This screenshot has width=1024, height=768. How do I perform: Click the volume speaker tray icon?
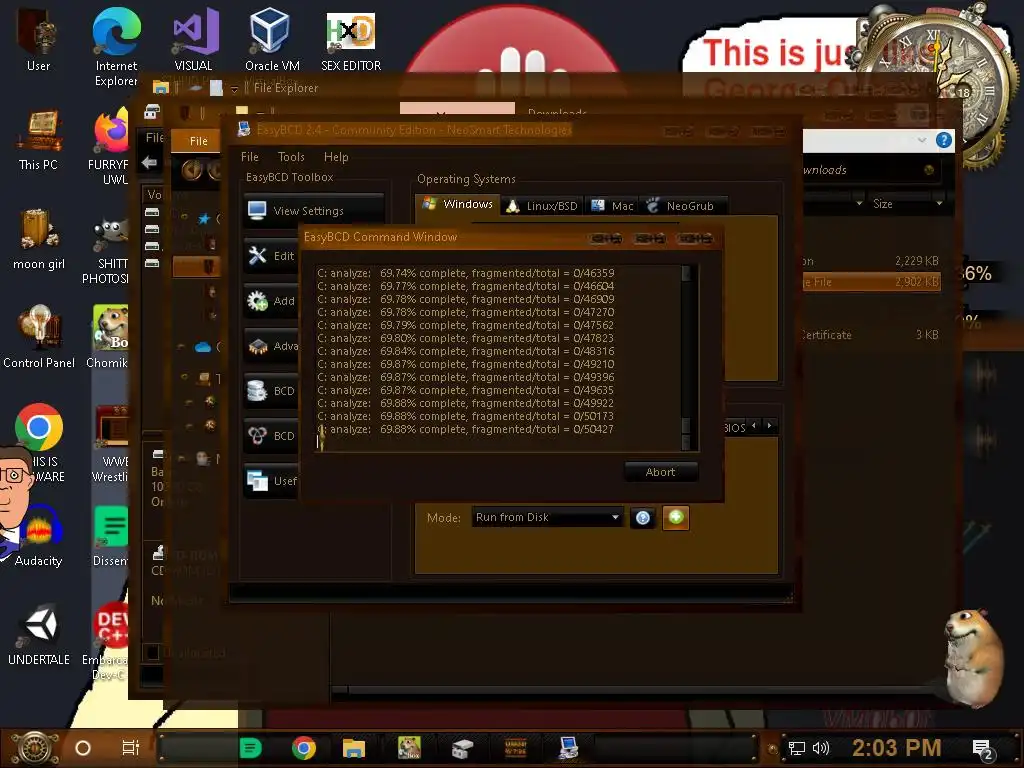(x=820, y=748)
